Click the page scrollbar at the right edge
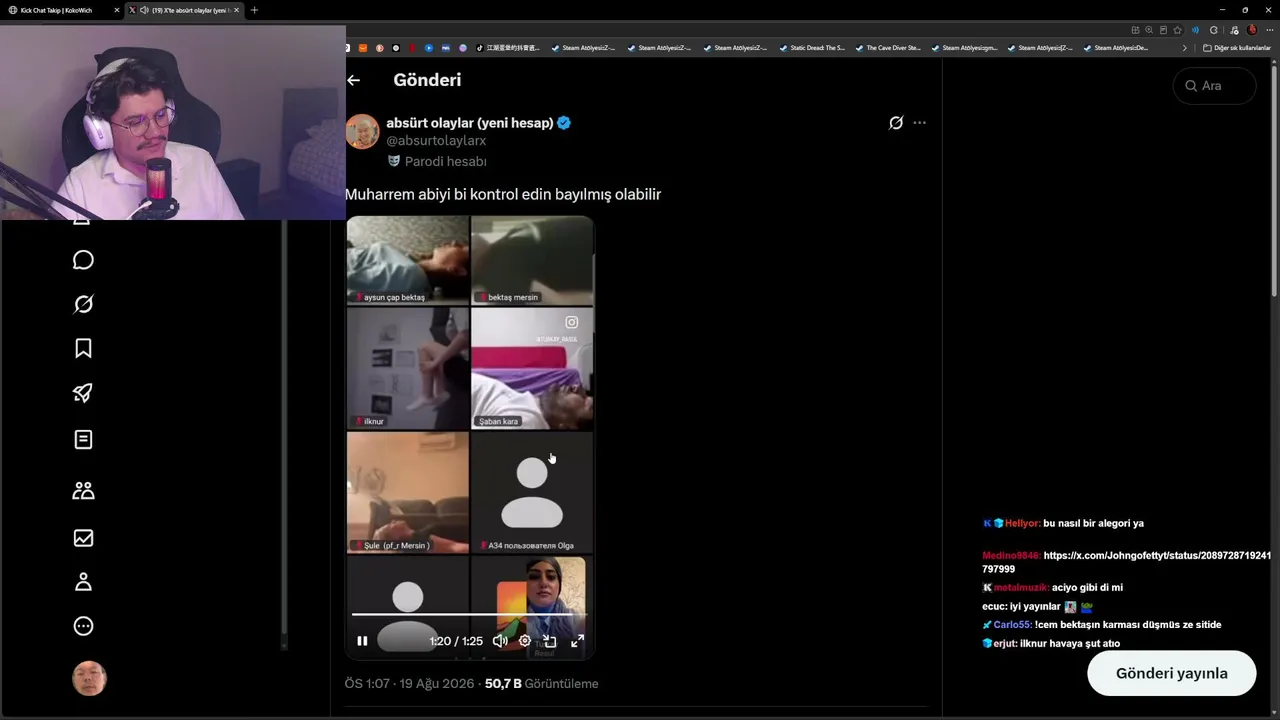The height and width of the screenshot is (720, 1280). (1275, 180)
